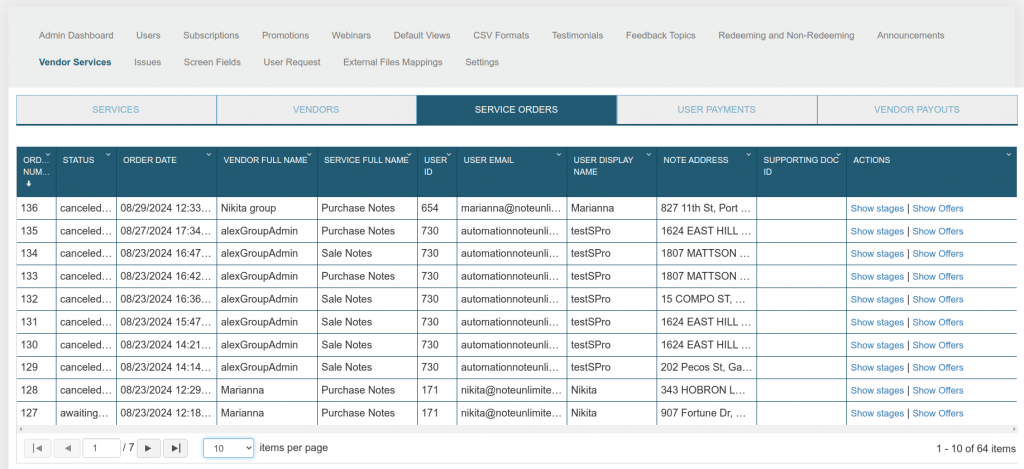This screenshot has width=1024, height=469.
Task: Switch to the Vendor Payouts tab
Action: [x=916, y=109]
